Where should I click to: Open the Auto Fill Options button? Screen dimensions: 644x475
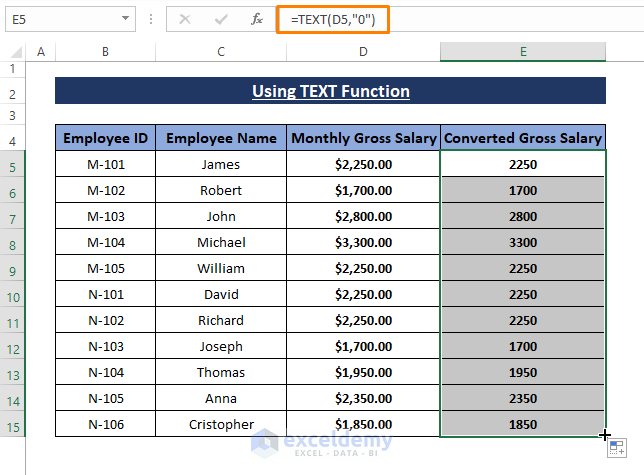click(x=619, y=449)
